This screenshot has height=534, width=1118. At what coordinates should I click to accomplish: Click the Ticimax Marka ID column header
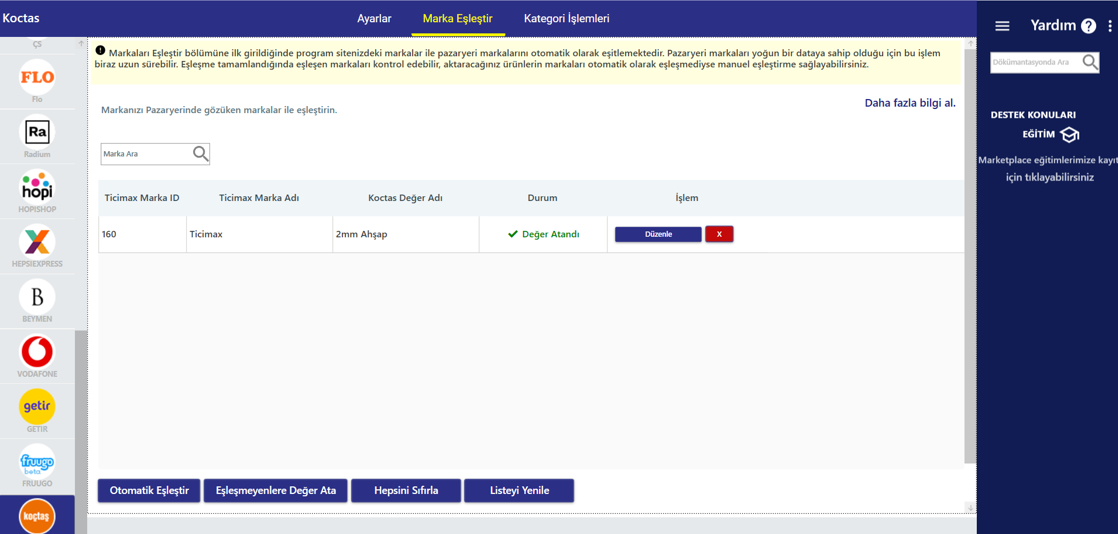pos(142,197)
